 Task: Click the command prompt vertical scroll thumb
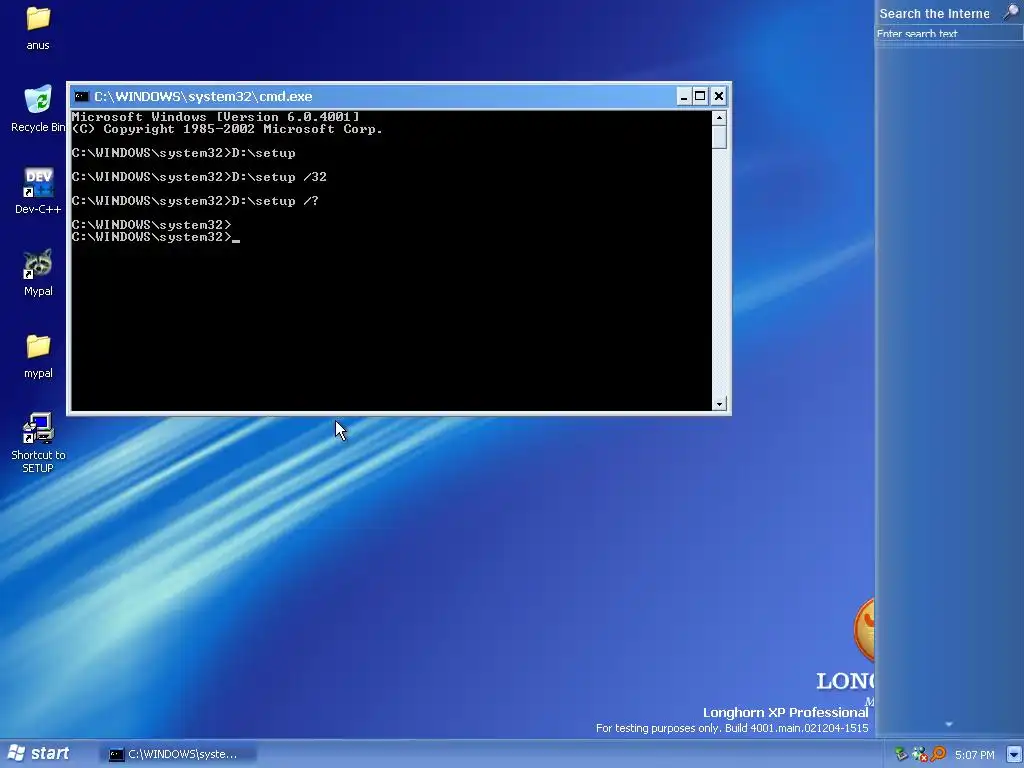coord(719,136)
